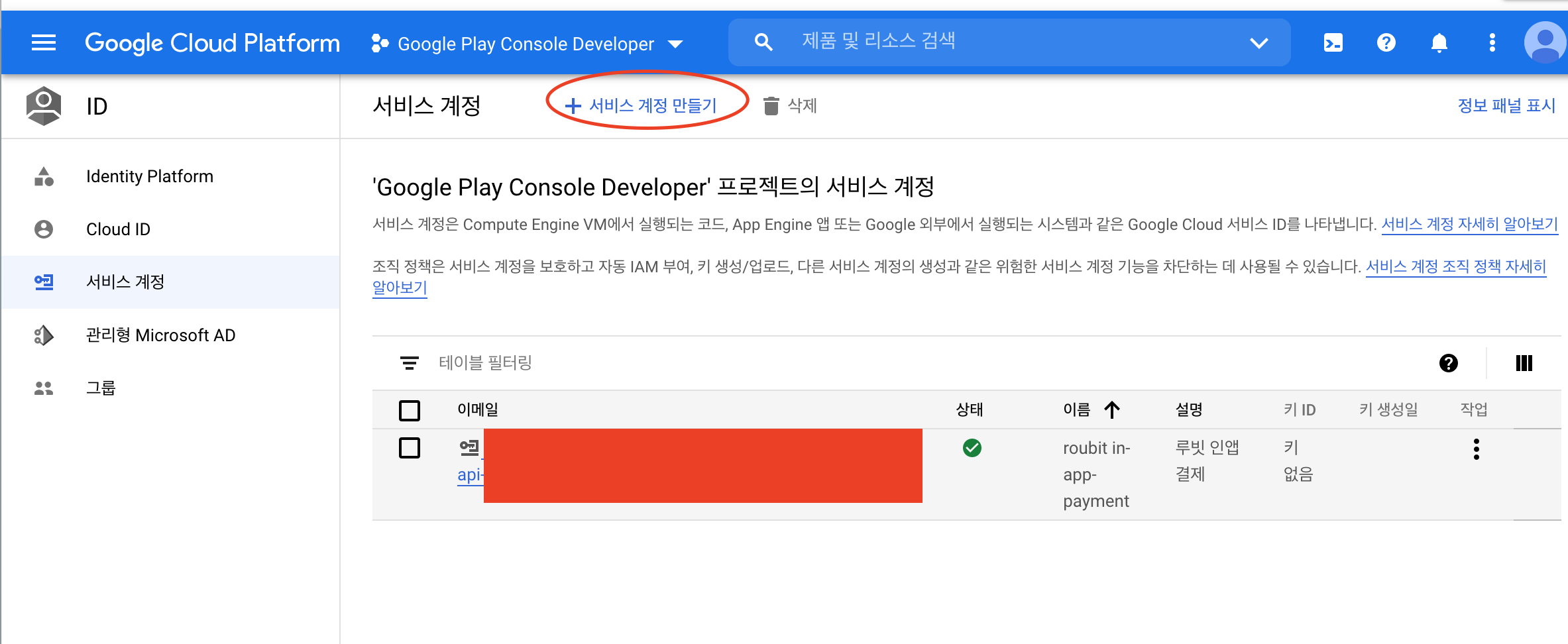Click 정보 패널 표시 link
The height and width of the screenshot is (644, 1568).
pyautogui.click(x=1506, y=105)
